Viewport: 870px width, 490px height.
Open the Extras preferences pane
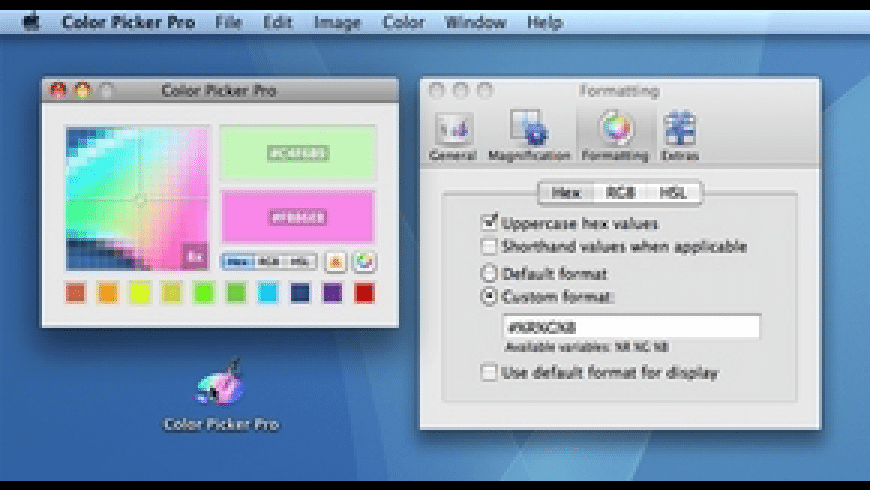coord(679,137)
